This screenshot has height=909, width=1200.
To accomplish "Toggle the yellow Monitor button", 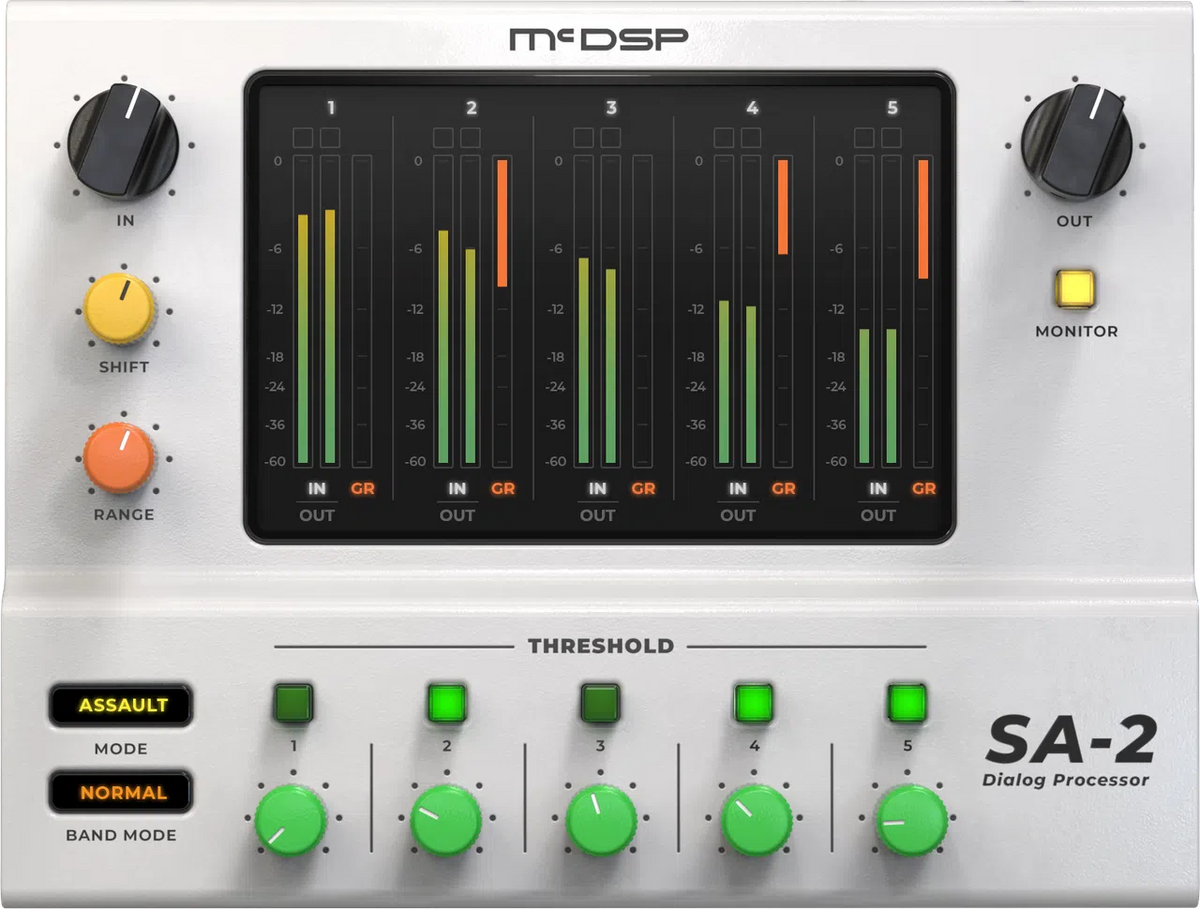I will coord(1075,290).
